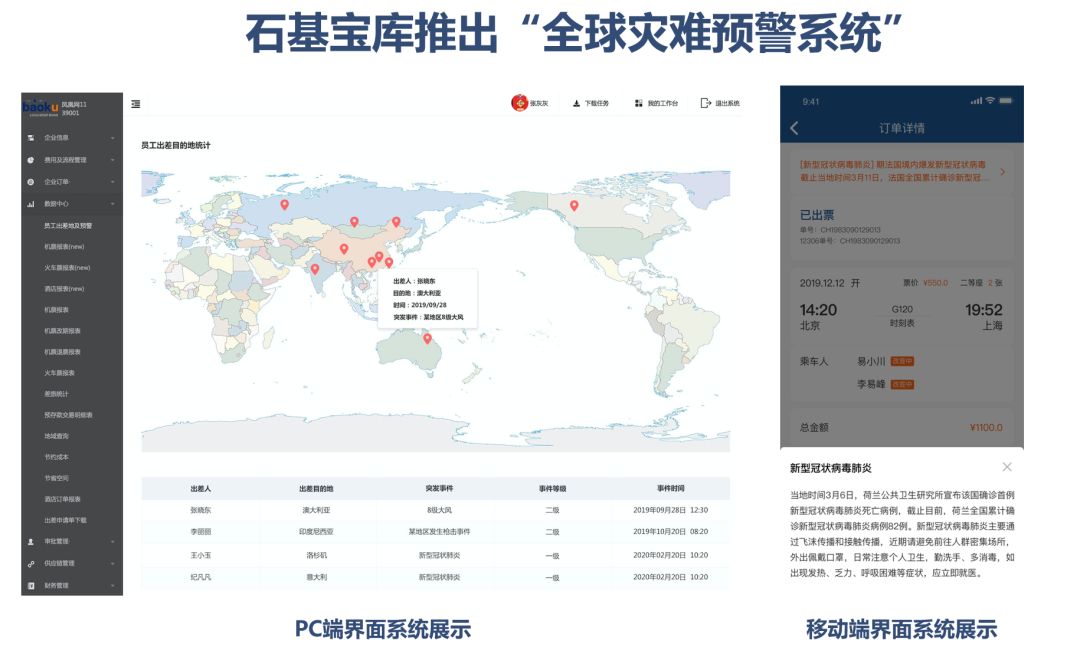1080x667 pixels.
Task: Click the 印度尼西亚 destination cell
Action: click(x=316, y=532)
